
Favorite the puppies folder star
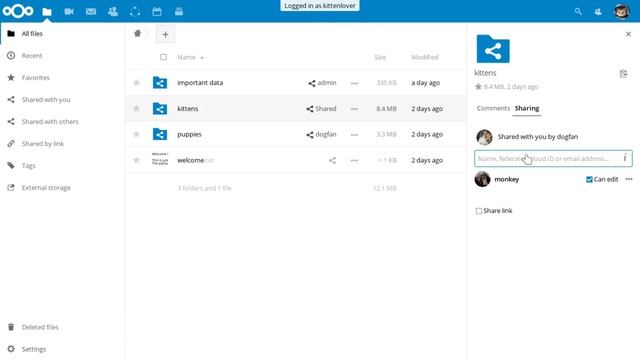[137, 134]
